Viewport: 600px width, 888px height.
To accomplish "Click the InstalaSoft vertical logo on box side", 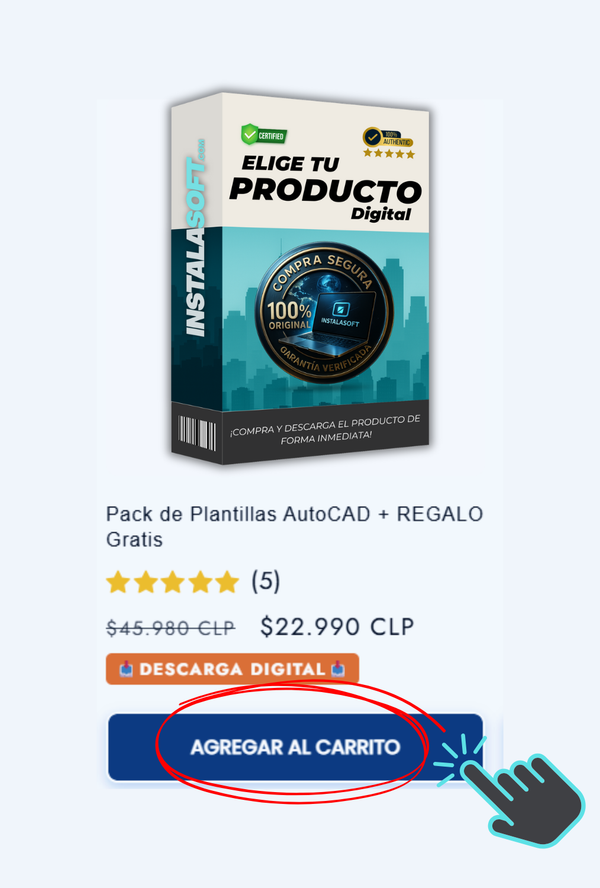I will click(x=195, y=238).
